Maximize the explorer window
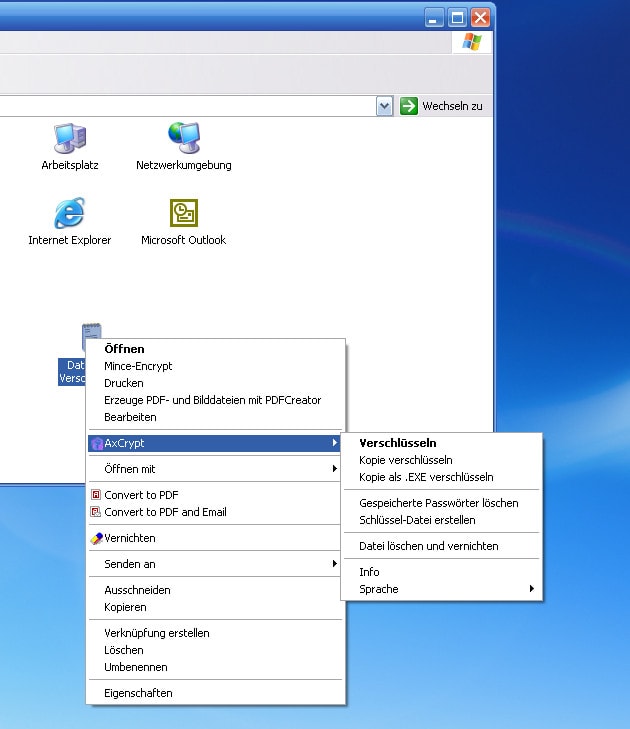630x729 pixels. click(457, 18)
